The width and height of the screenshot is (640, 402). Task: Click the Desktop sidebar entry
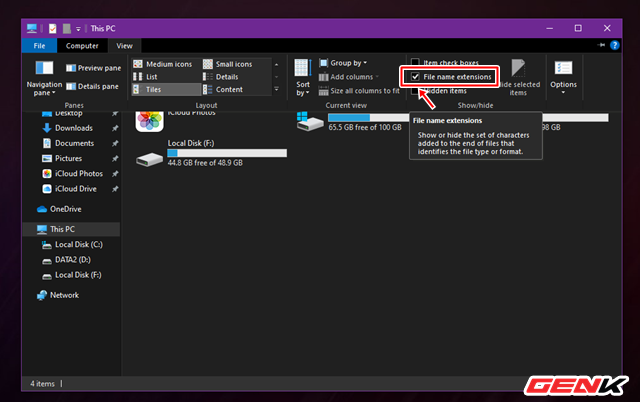tap(69, 113)
